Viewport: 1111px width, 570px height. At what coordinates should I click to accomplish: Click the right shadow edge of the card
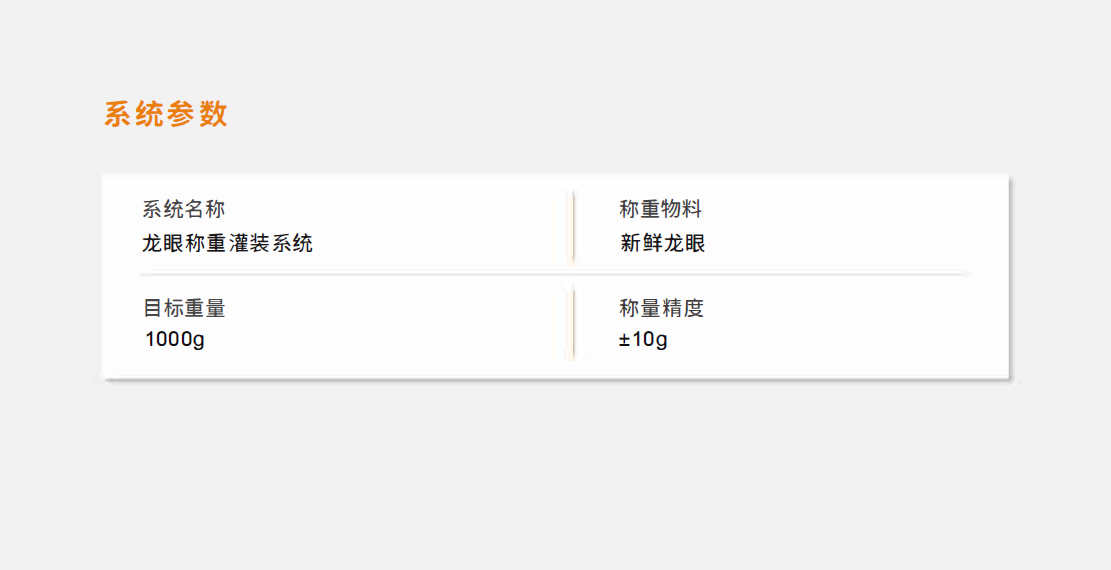(x=1010, y=276)
